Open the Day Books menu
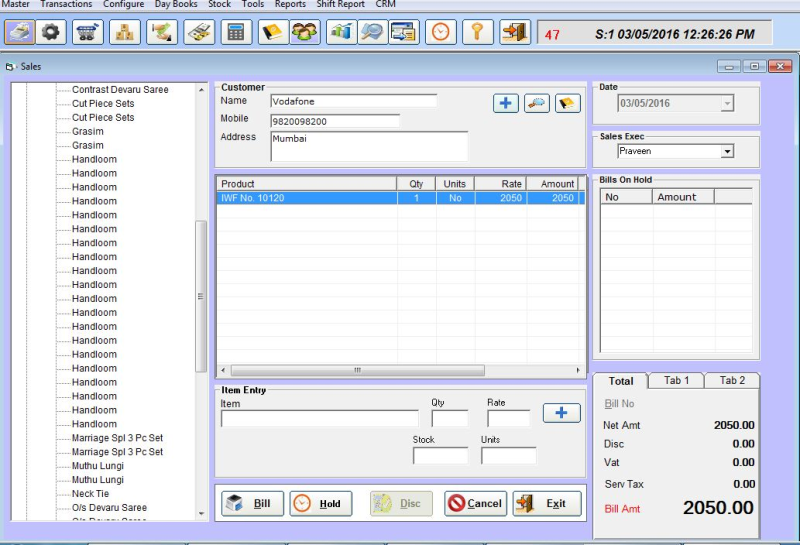The height and width of the screenshot is (545, 800). coord(176,4)
